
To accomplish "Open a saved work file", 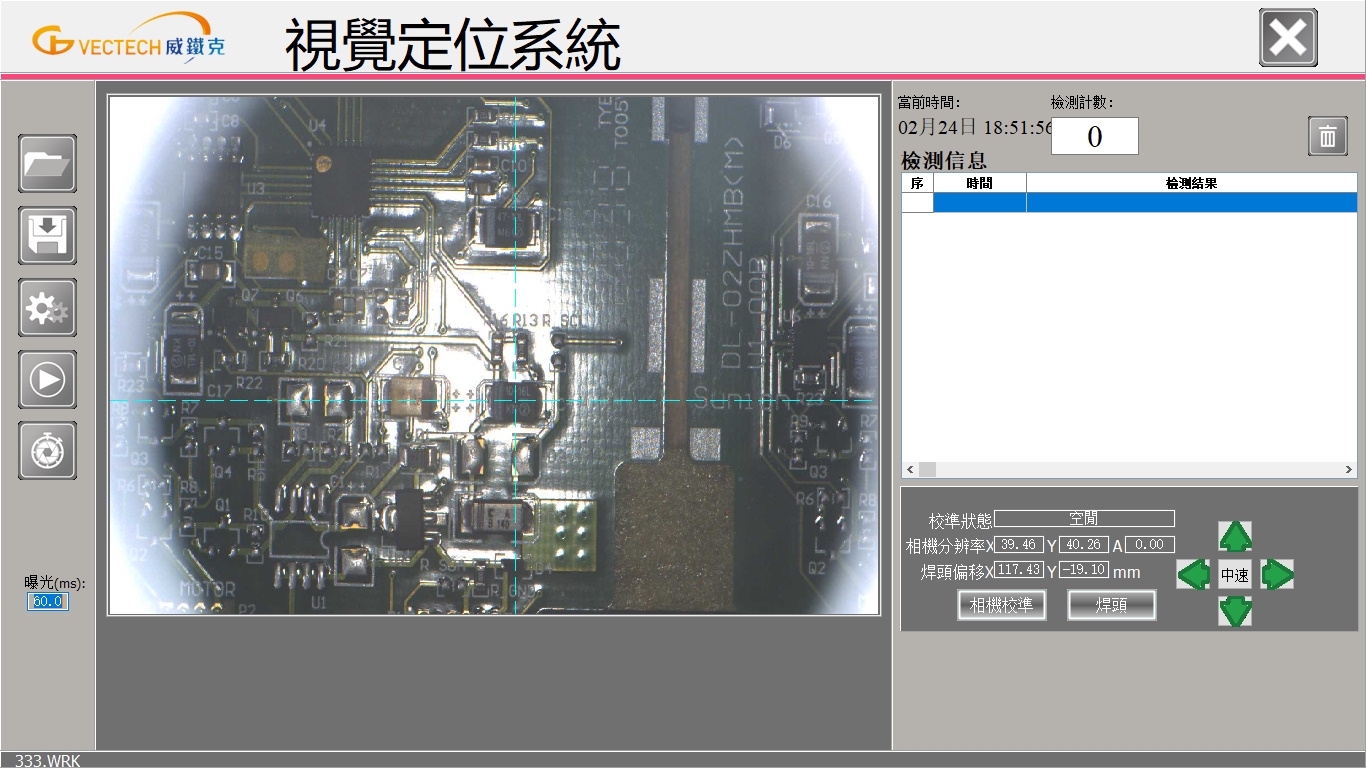I will click(47, 164).
